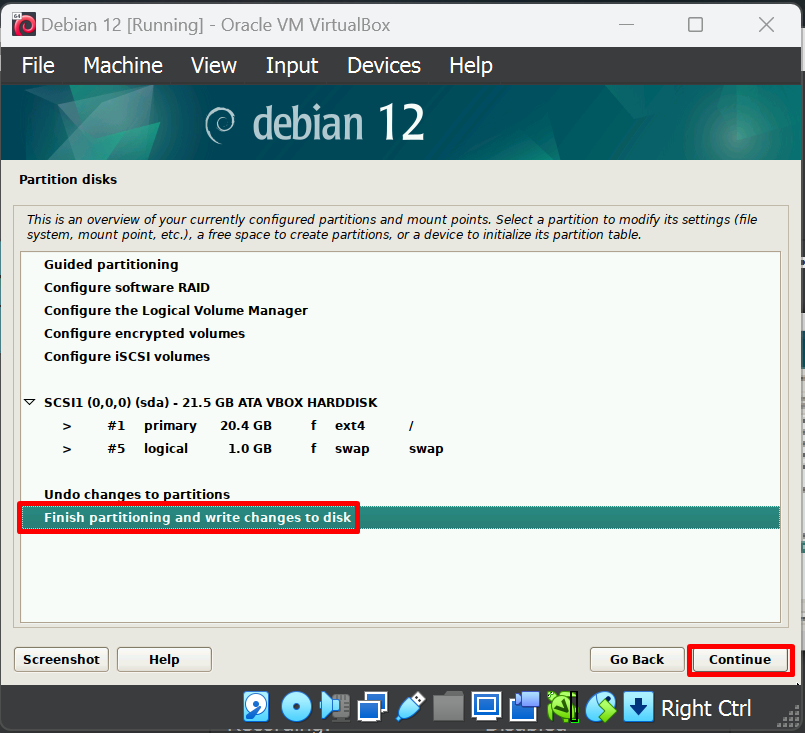This screenshot has height=733, width=805.
Task: Click the Screenshot button
Action: click(62, 660)
